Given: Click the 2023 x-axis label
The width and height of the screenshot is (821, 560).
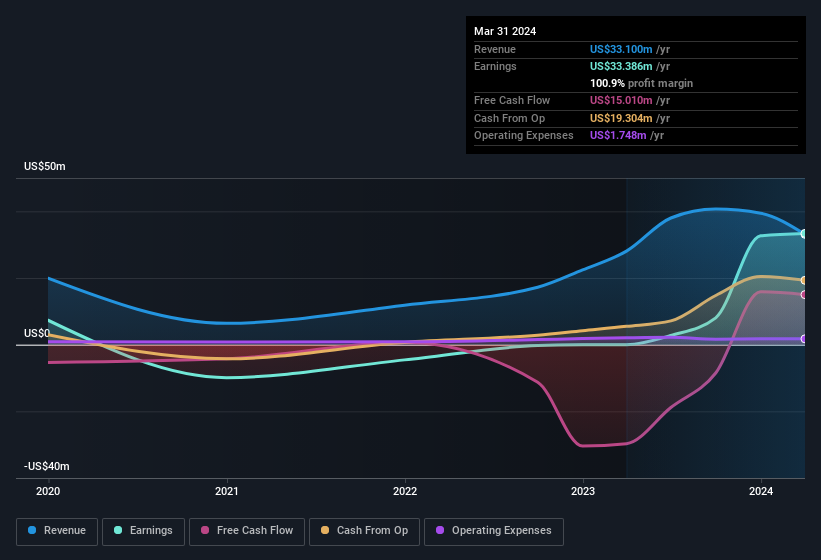Looking at the screenshot, I should [583, 491].
